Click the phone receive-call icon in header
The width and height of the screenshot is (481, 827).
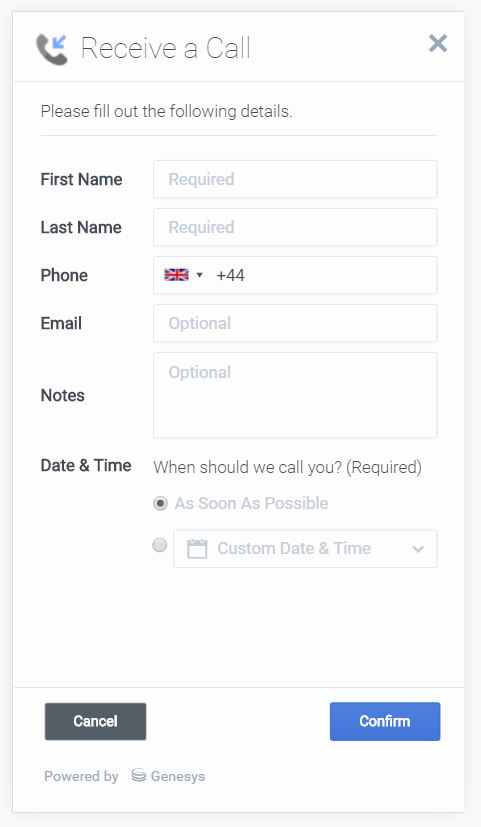click(52, 49)
